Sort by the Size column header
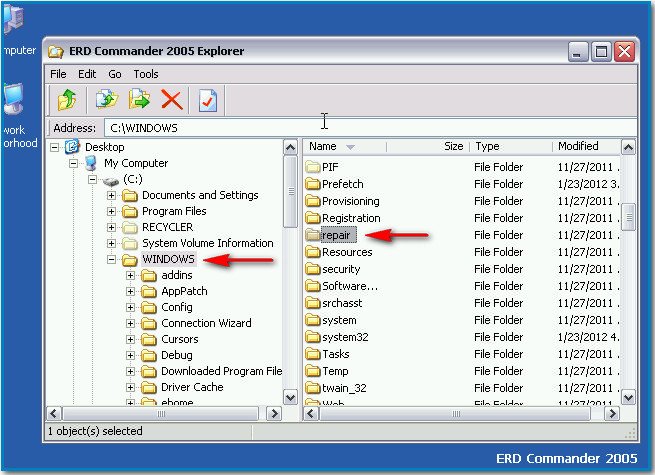The image size is (655, 475). point(428,146)
